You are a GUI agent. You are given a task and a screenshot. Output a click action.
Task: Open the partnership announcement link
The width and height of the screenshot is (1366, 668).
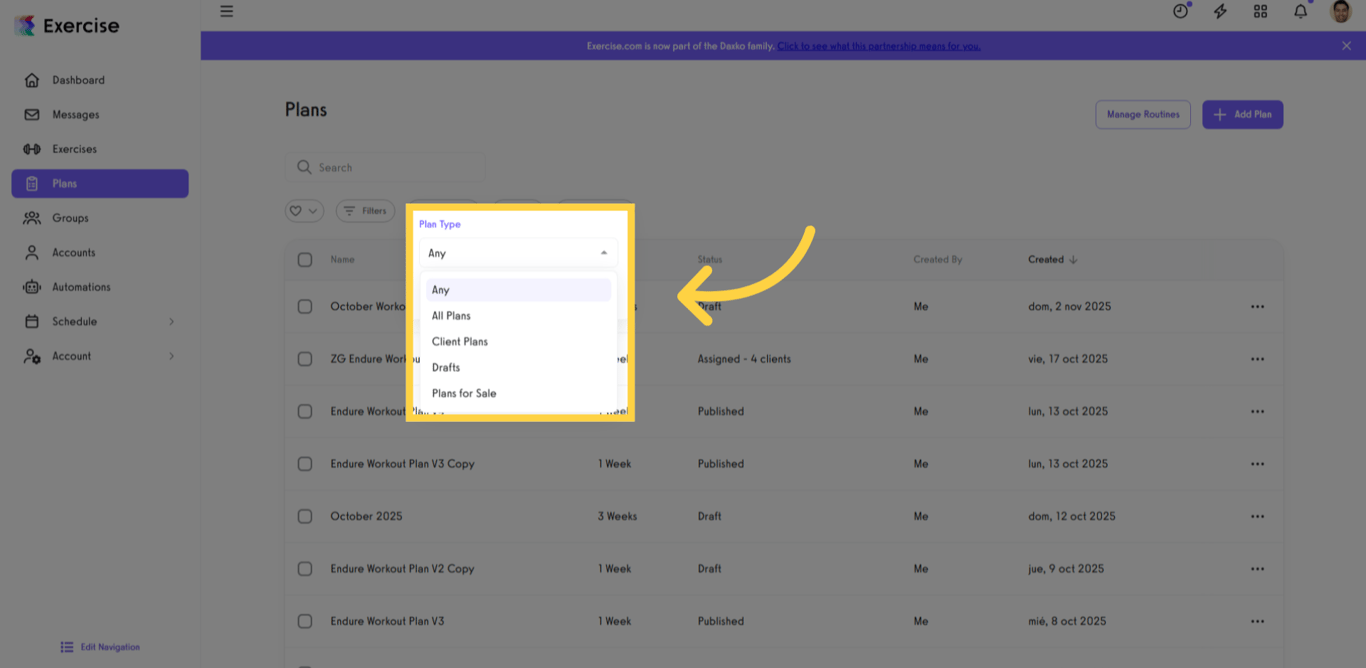point(879,46)
